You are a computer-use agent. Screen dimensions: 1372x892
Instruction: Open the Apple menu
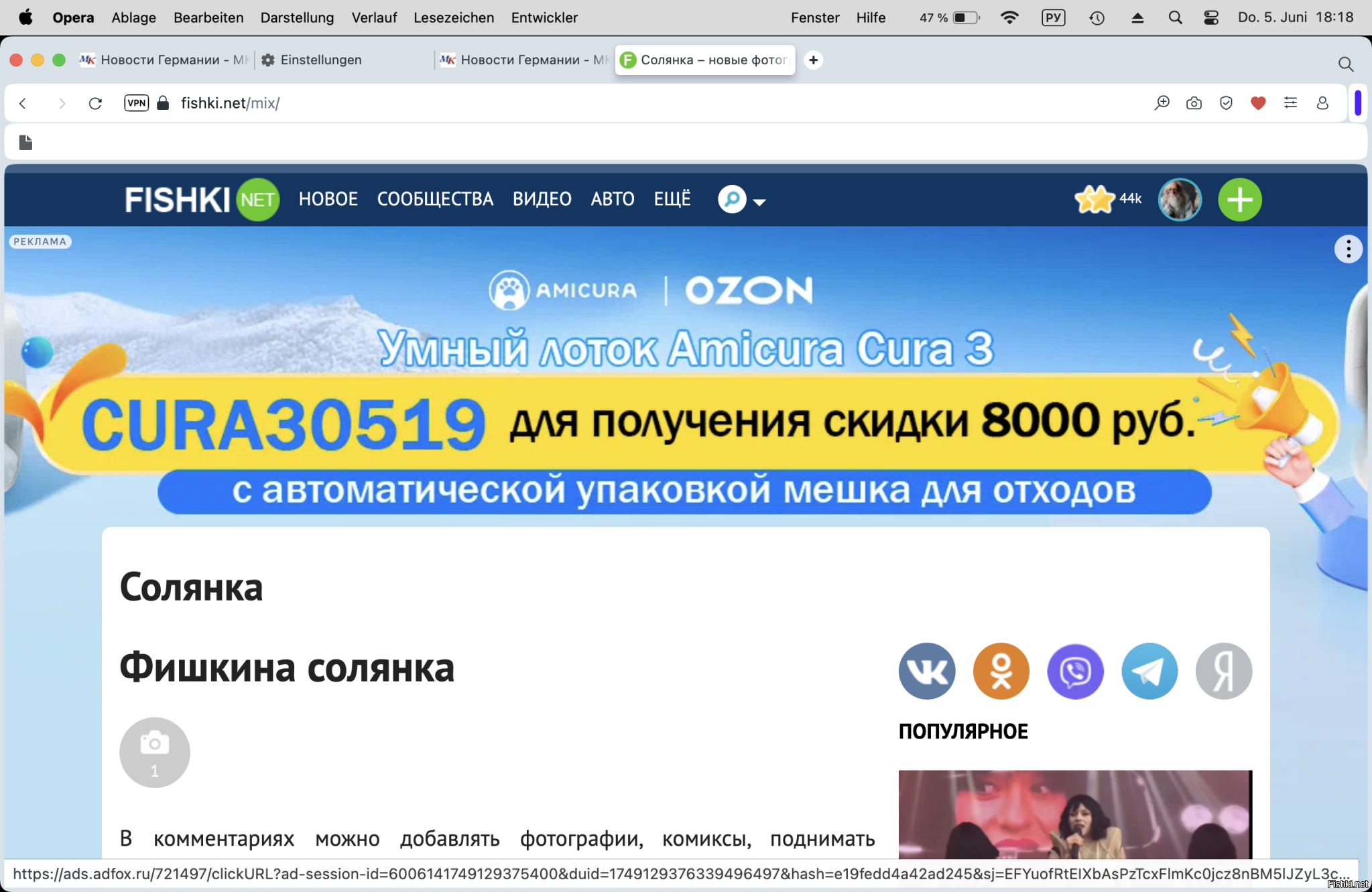tap(25, 17)
